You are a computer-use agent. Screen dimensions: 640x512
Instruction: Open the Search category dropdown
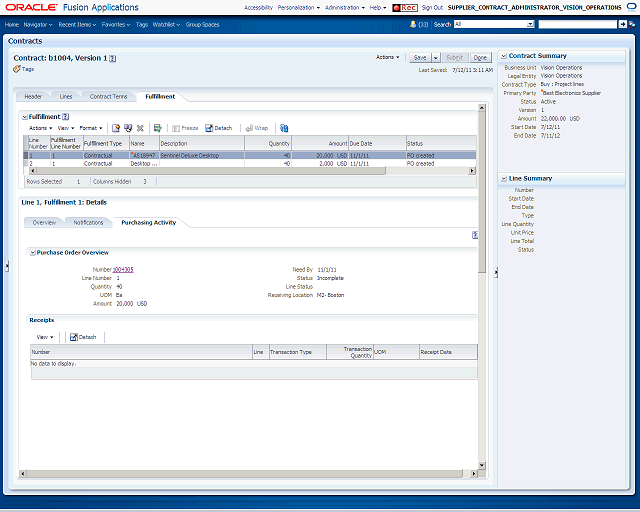(x=530, y=24)
